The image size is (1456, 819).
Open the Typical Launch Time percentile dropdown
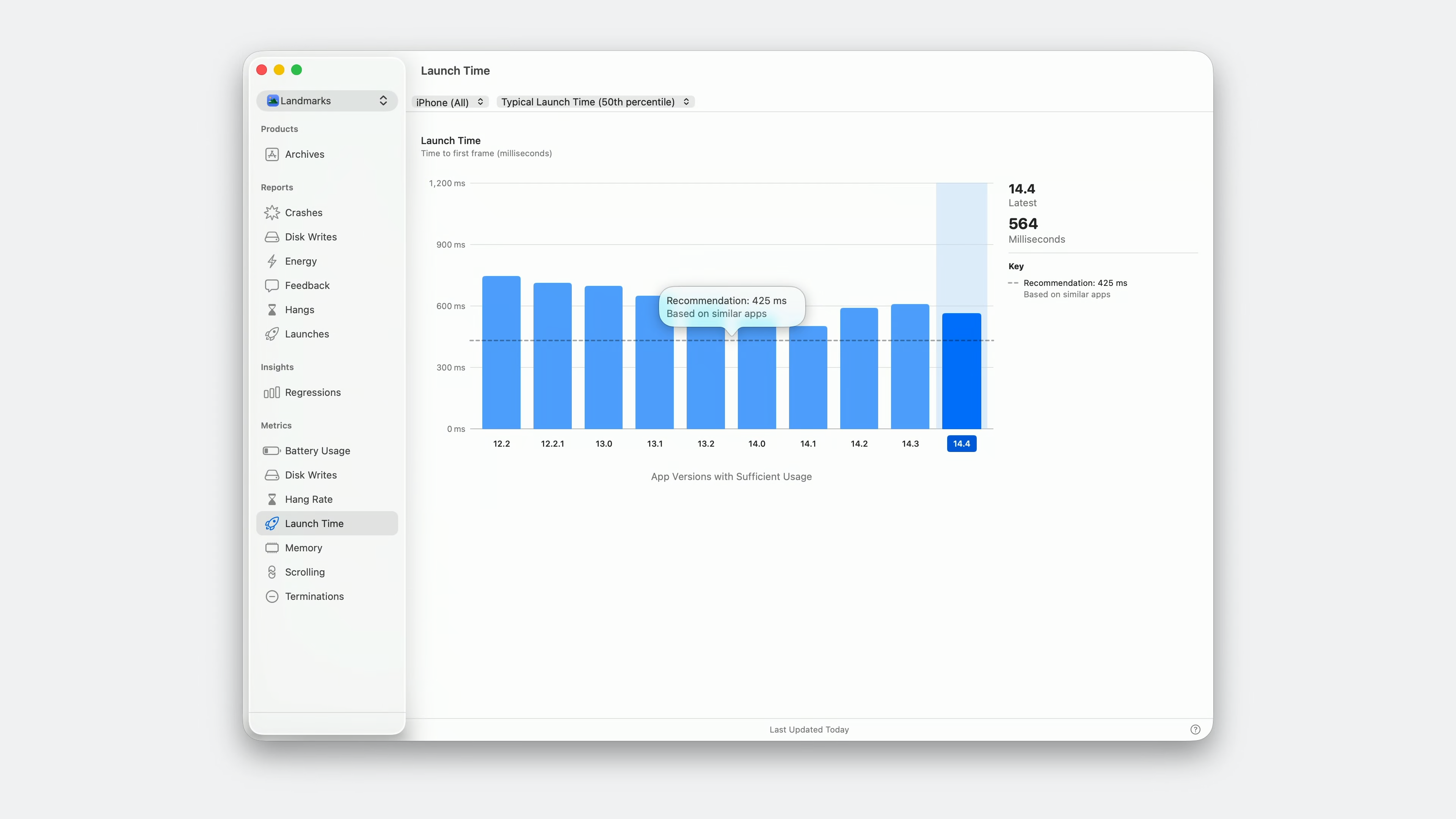click(595, 102)
